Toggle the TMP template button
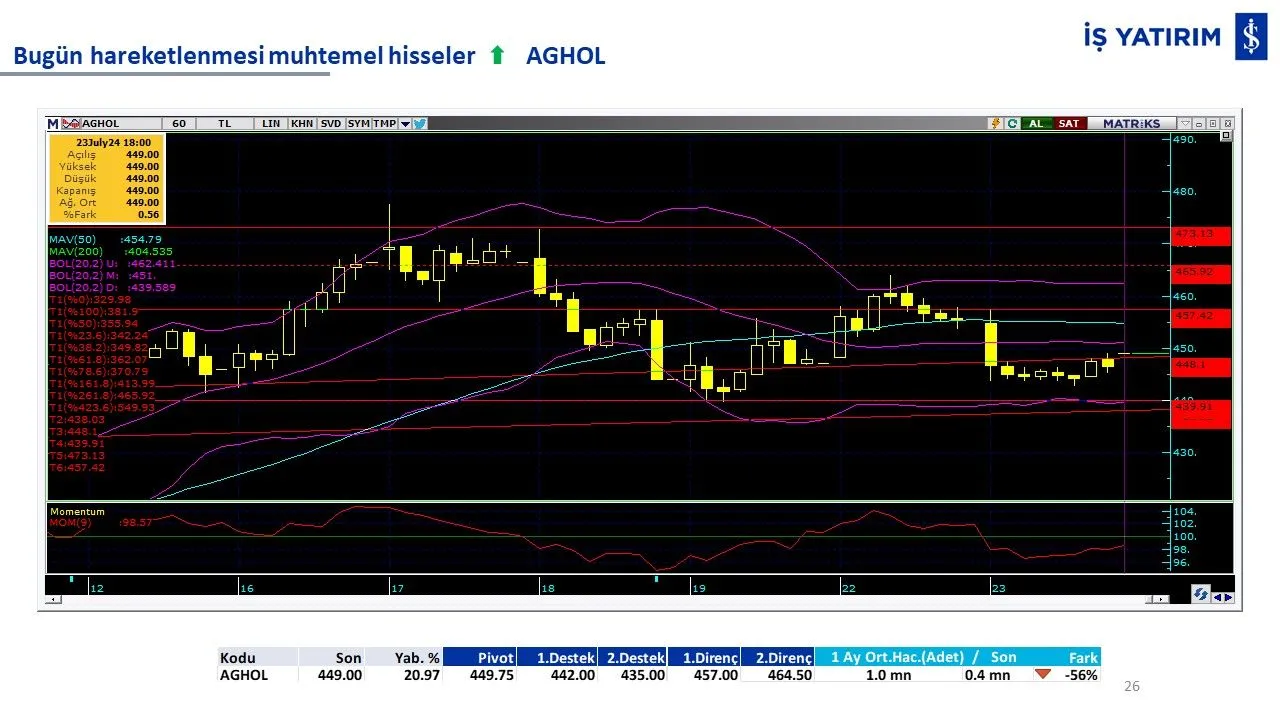 pyautogui.click(x=385, y=123)
